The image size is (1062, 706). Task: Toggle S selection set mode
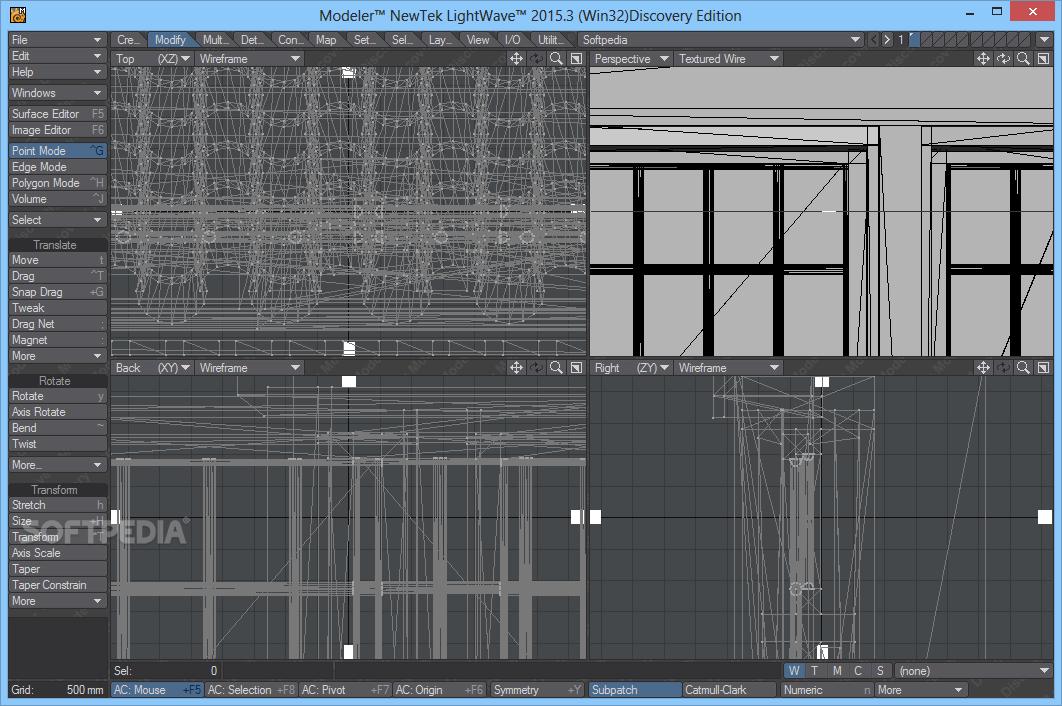tap(880, 671)
